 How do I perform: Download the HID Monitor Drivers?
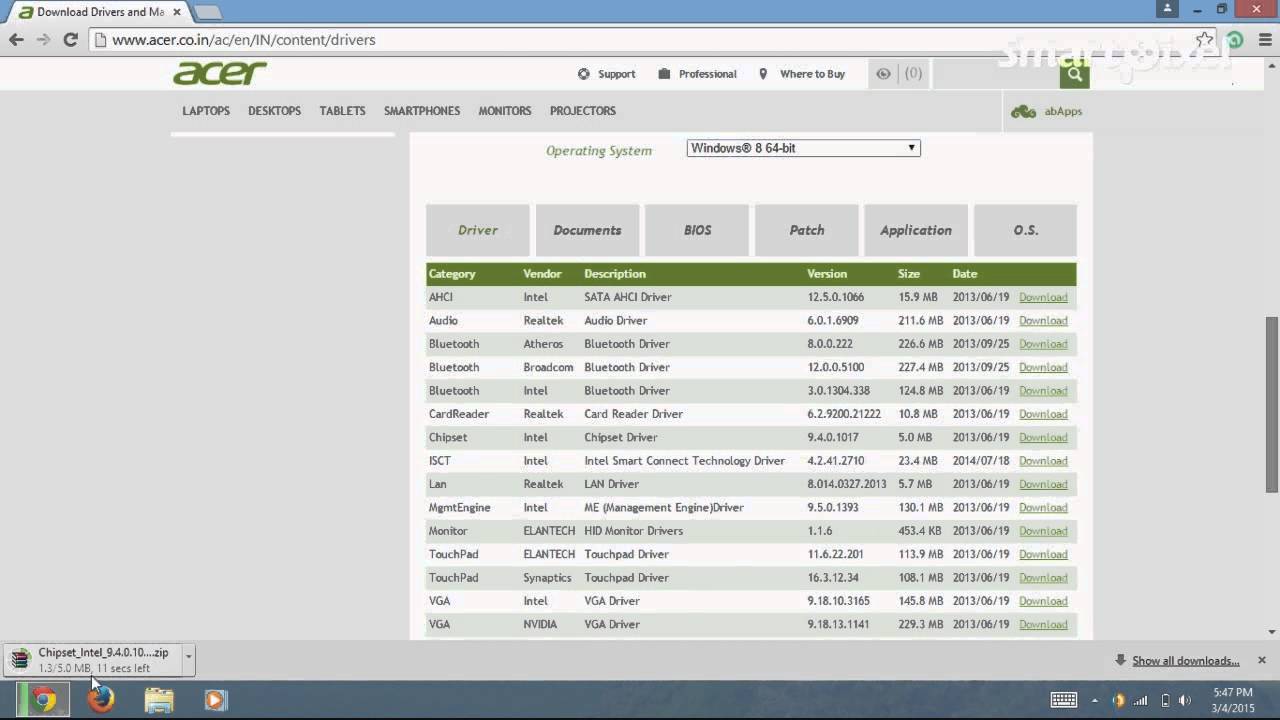1043,531
